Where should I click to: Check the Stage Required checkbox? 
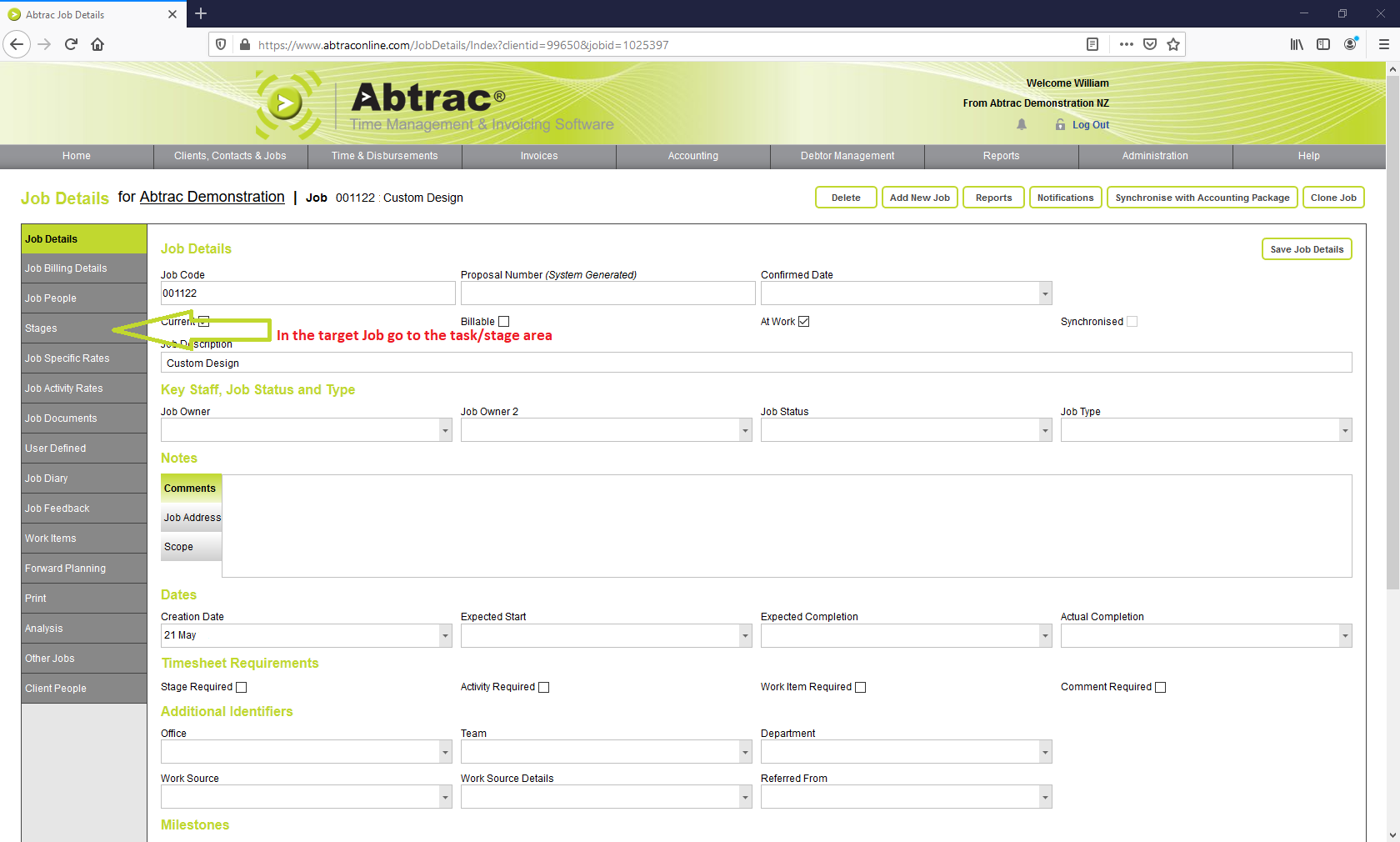241,687
